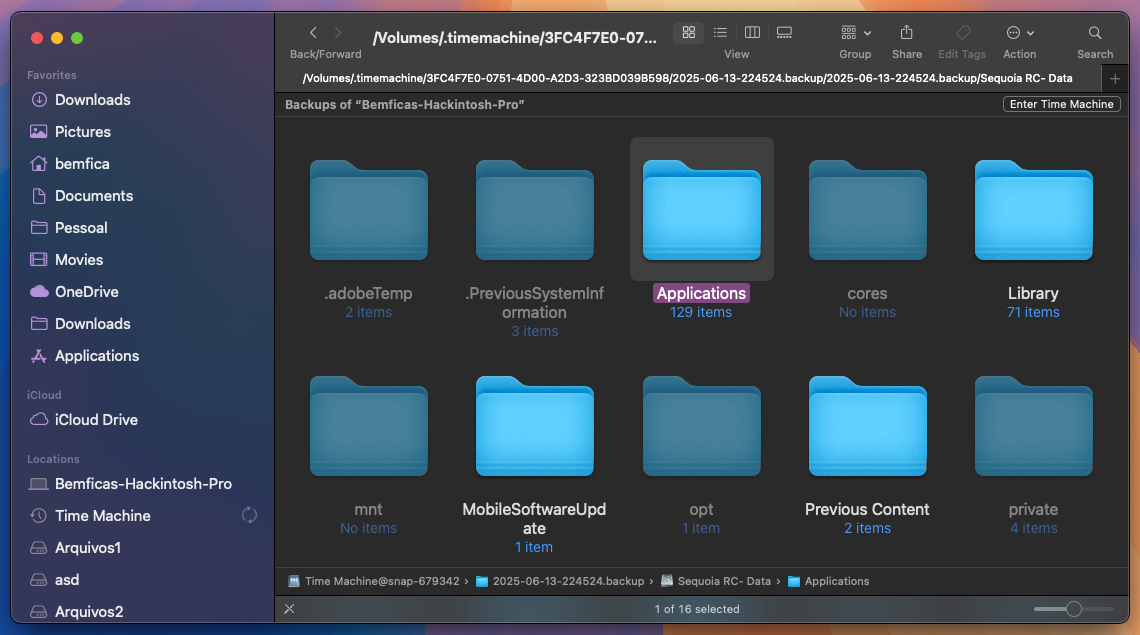Click the Backups of Bemficas-Hackintosh-Pro banner text
The height and width of the screenshot is (635, 1140).
pyautogui.click(x=404, y=105)
